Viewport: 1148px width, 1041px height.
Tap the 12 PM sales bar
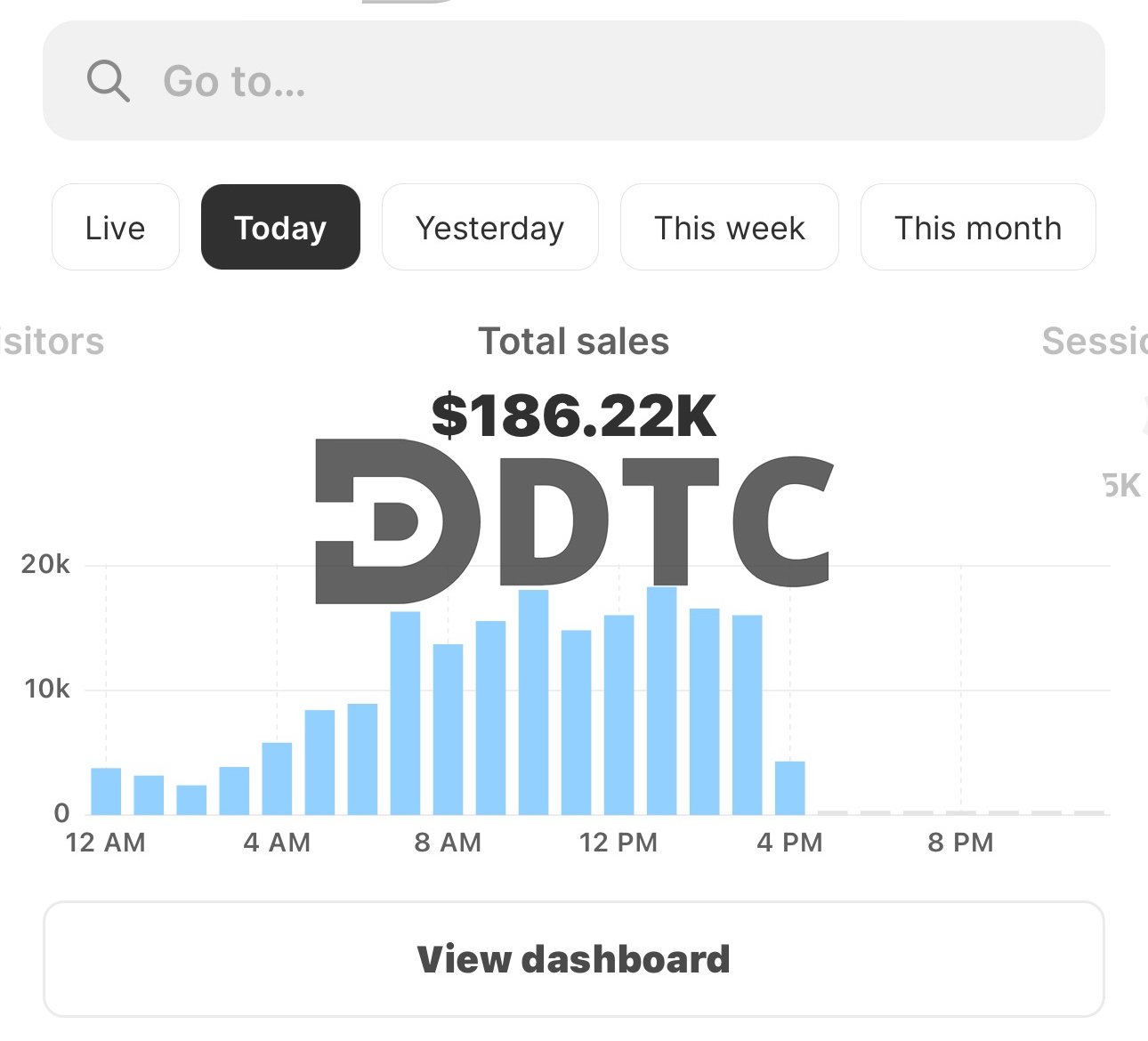[618, 714]
